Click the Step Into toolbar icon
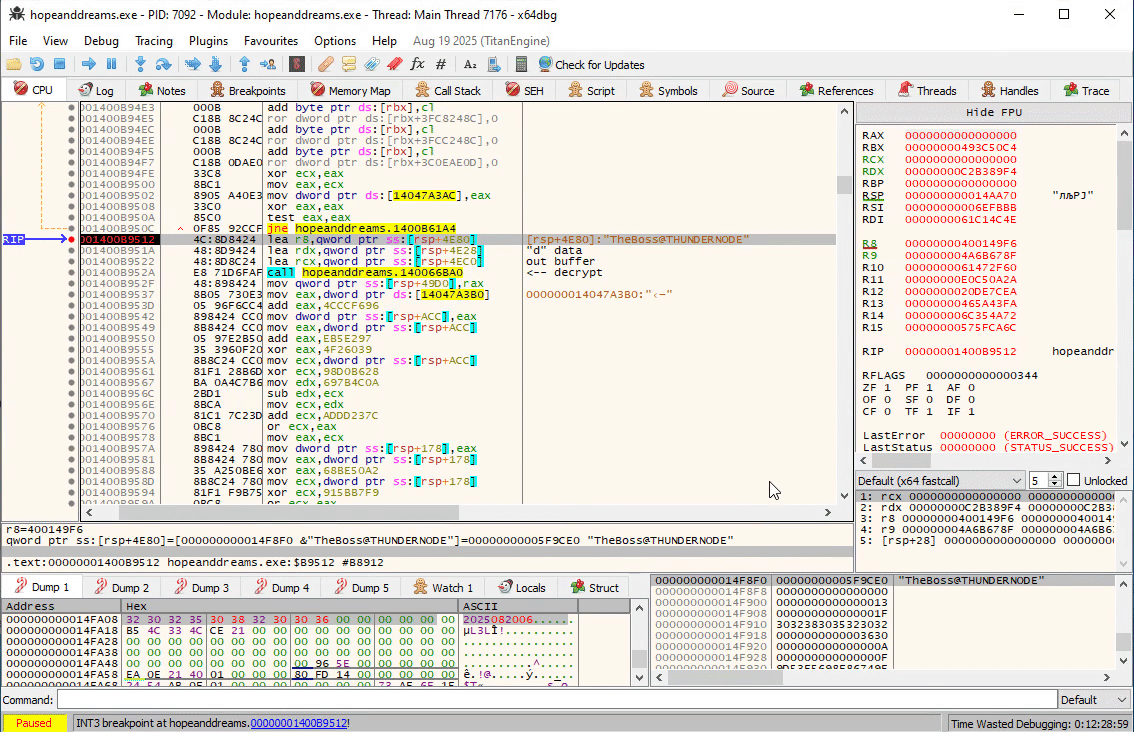Image resolution: width=1134 pixels, height=732 pixels. pyautogui.click(x=141, y=64)
